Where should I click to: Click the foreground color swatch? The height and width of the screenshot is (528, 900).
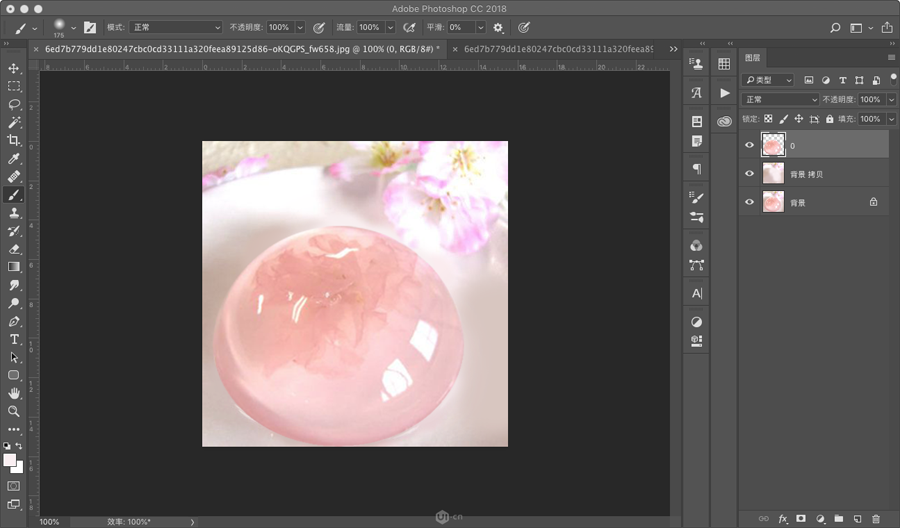click(10, 460)
